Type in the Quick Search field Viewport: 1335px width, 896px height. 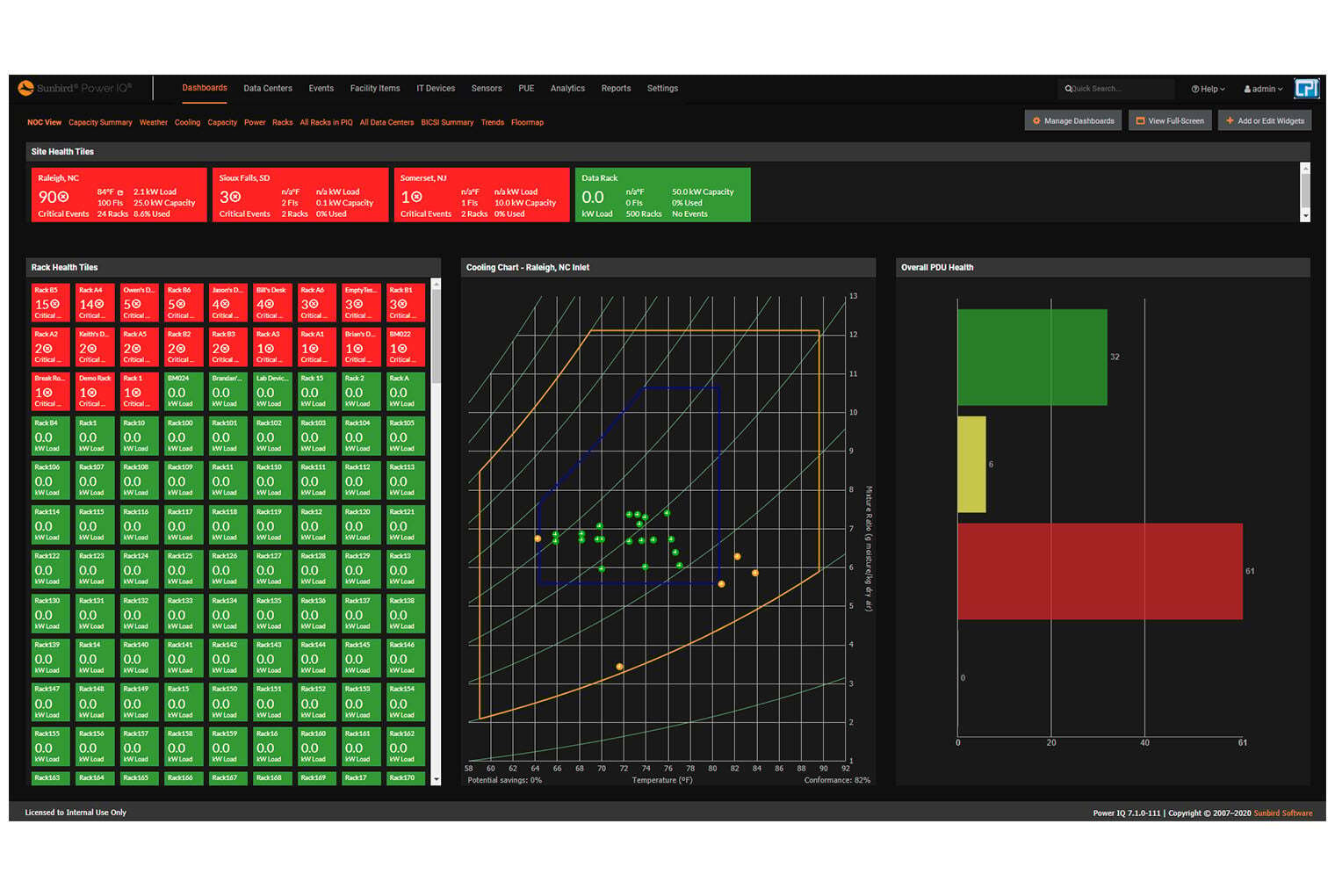click(x=1120, y=89)
